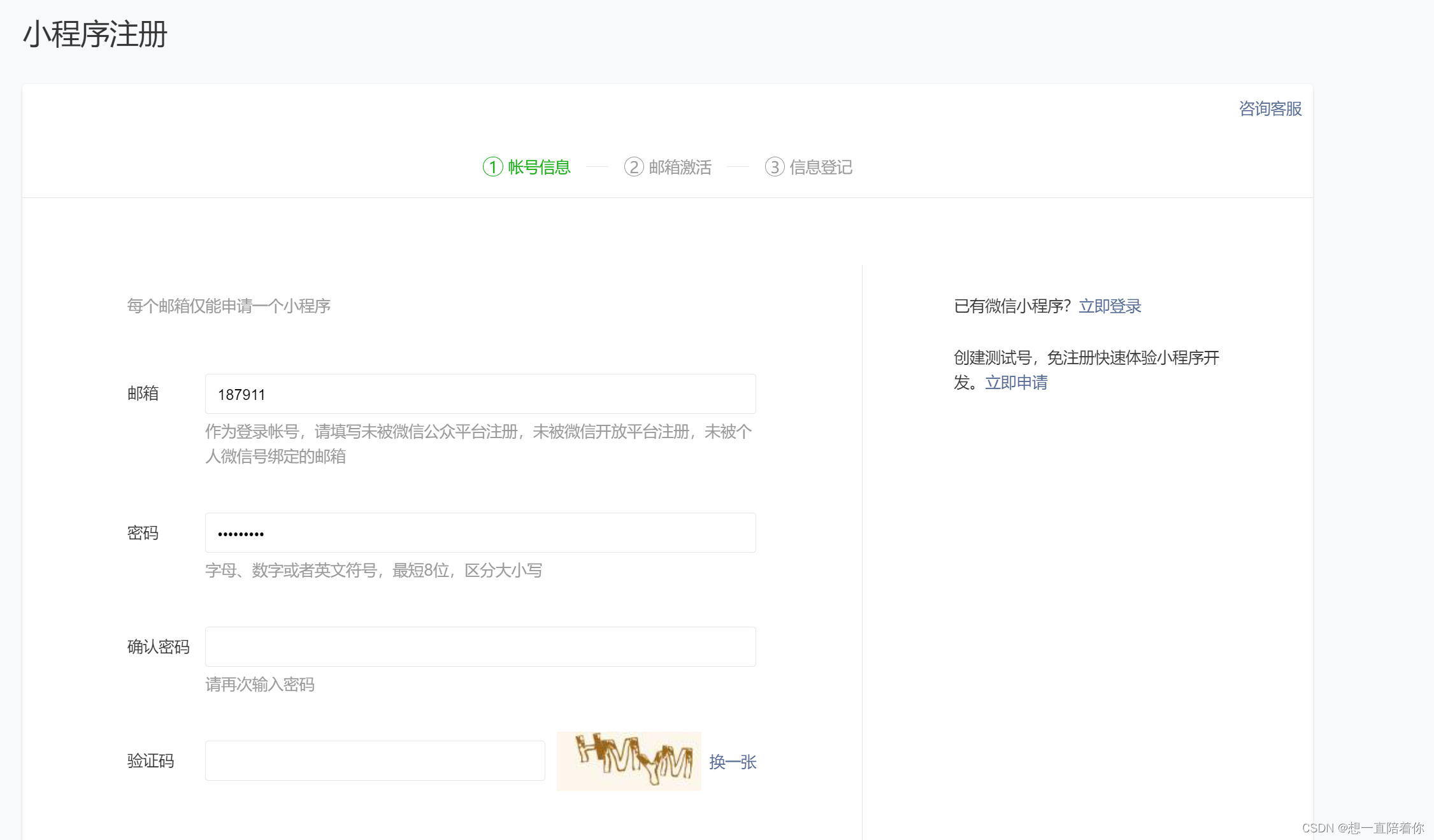Click the step 2 circled number icon

click(x=633, y=167)
